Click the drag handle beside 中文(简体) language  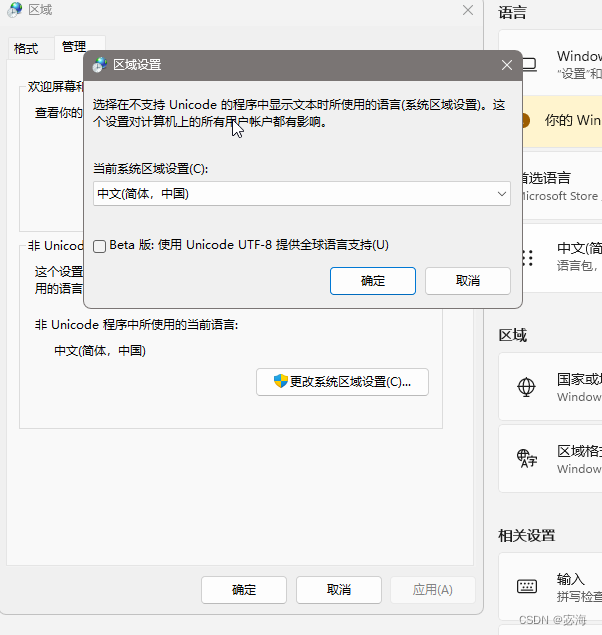click(528, 258)
